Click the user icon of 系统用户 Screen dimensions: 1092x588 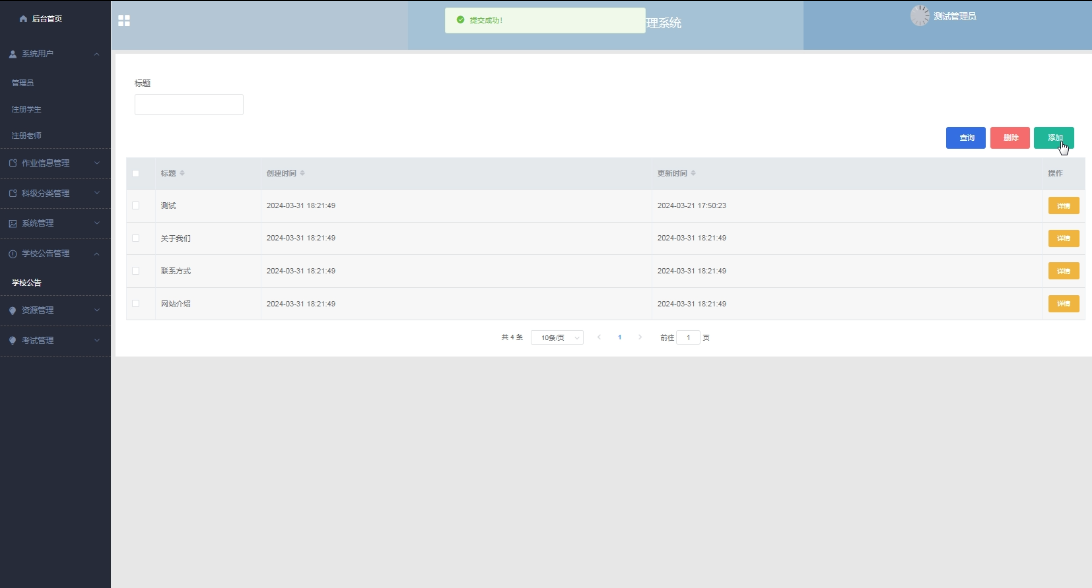pos(13,54)
